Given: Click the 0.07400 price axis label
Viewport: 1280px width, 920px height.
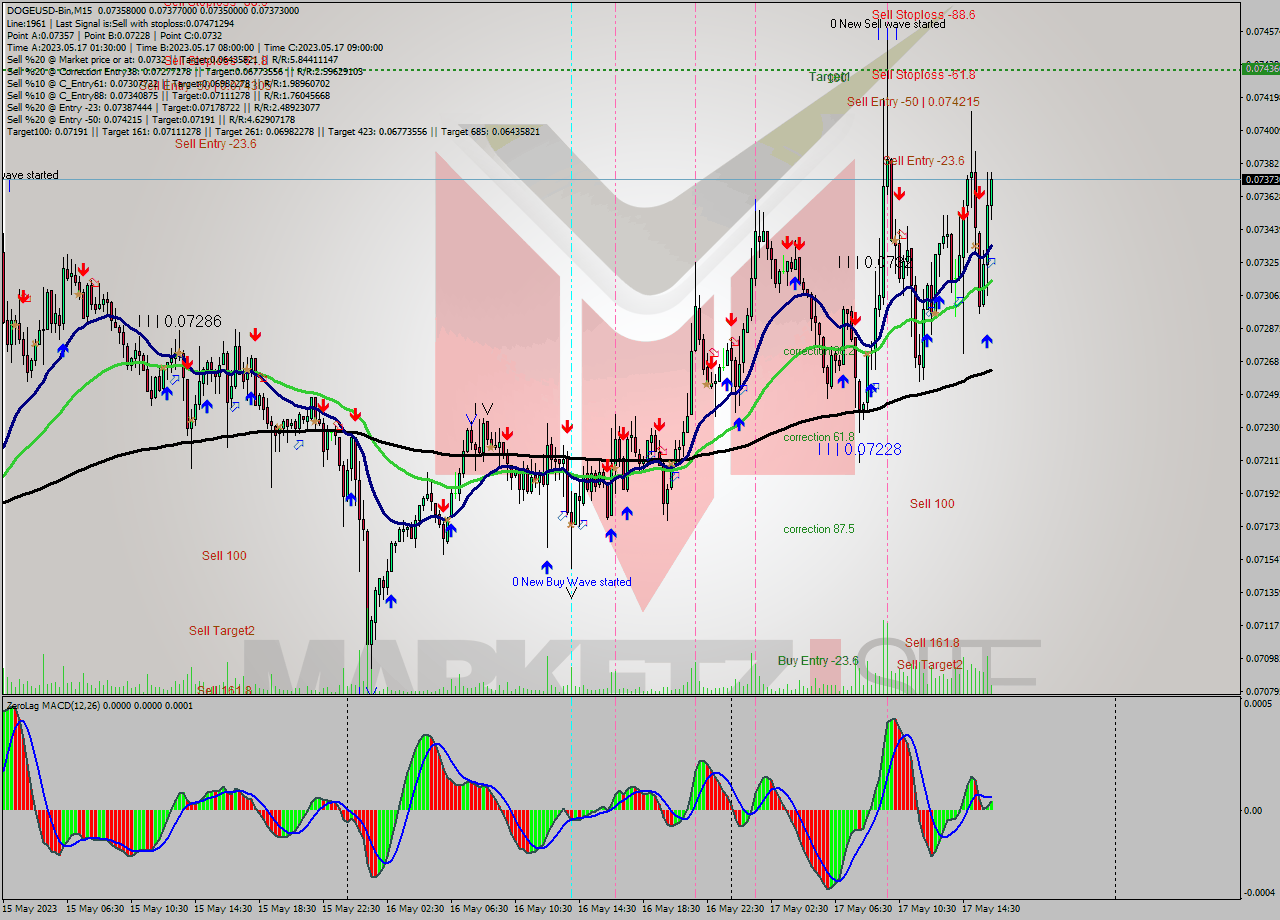Looking at the screenshot, I should pyautogui.click(x=1262, y=130).
